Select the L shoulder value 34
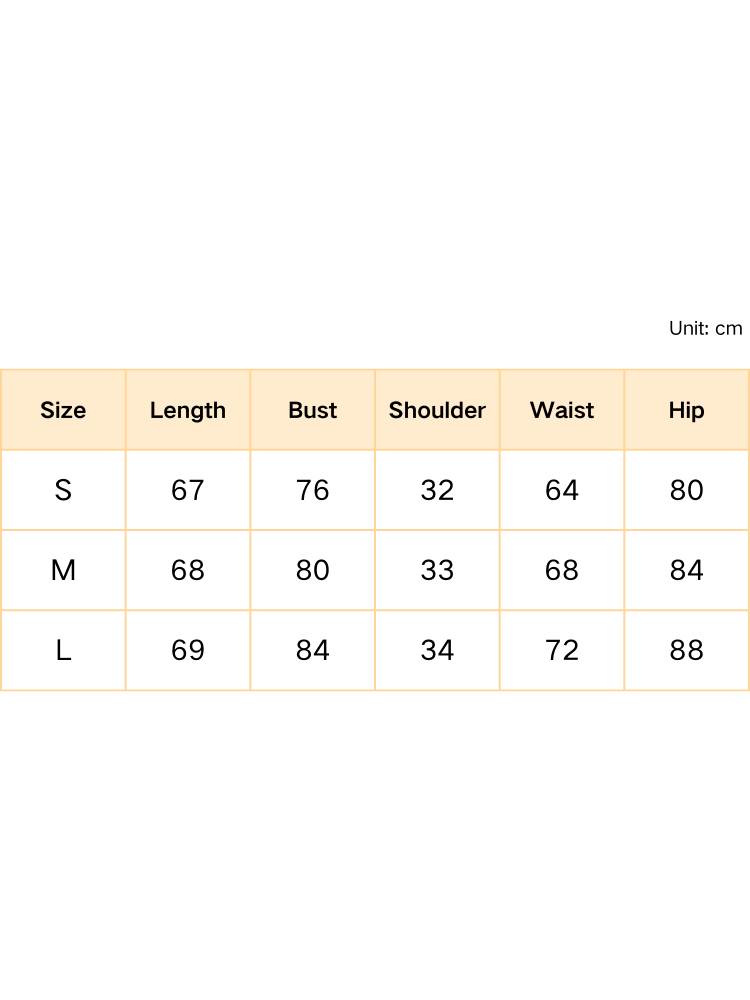 [x=437, y=650]
